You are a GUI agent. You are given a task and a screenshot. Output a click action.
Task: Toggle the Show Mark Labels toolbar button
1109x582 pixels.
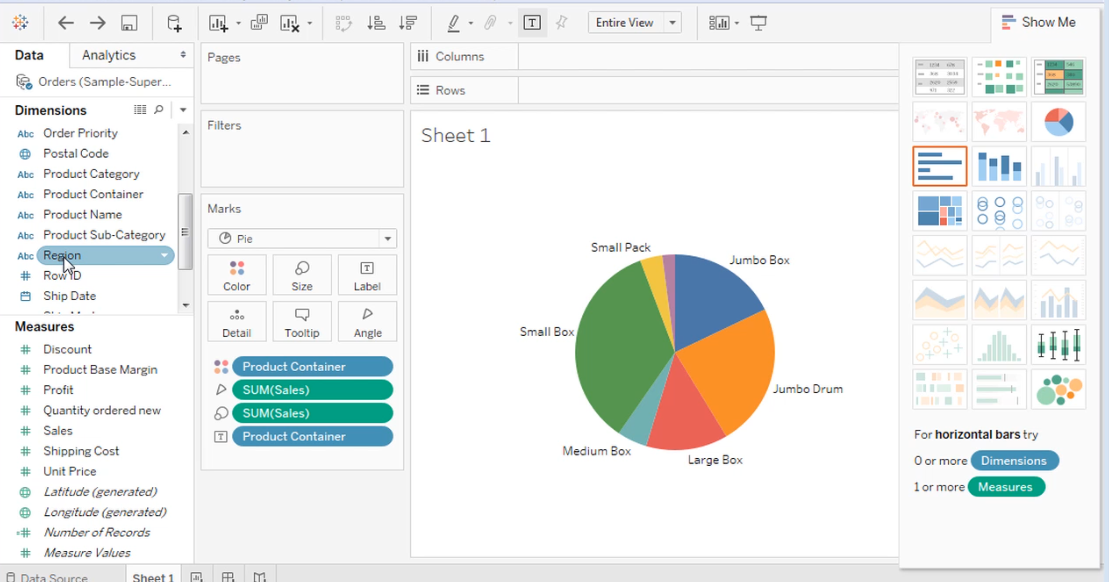coord(532,22)
